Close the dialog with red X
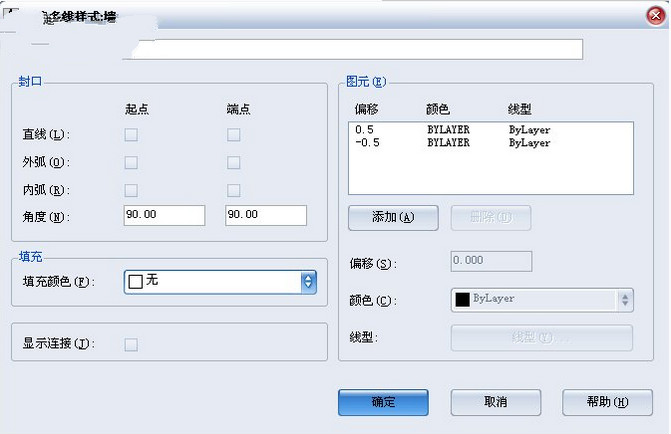671x434 pixels. [x=656, y=16]
